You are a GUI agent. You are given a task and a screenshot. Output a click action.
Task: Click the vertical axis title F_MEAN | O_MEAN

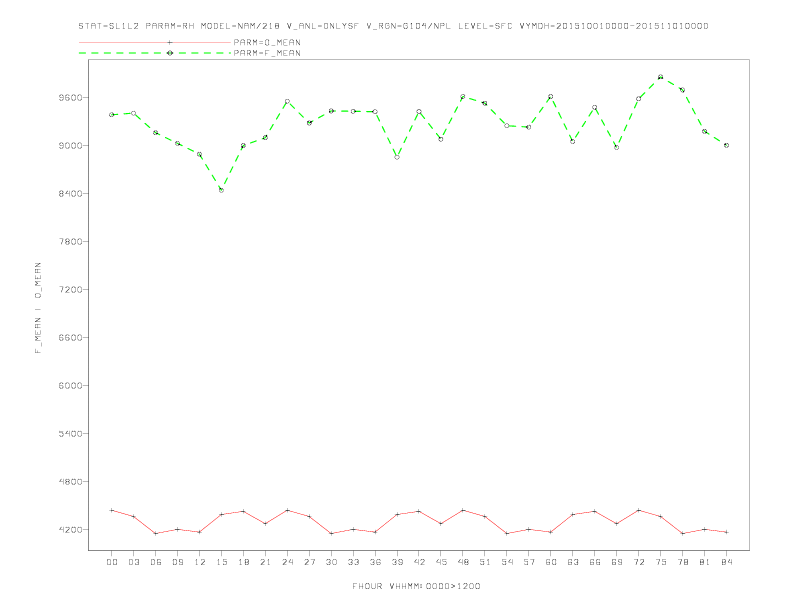[38, 308]
